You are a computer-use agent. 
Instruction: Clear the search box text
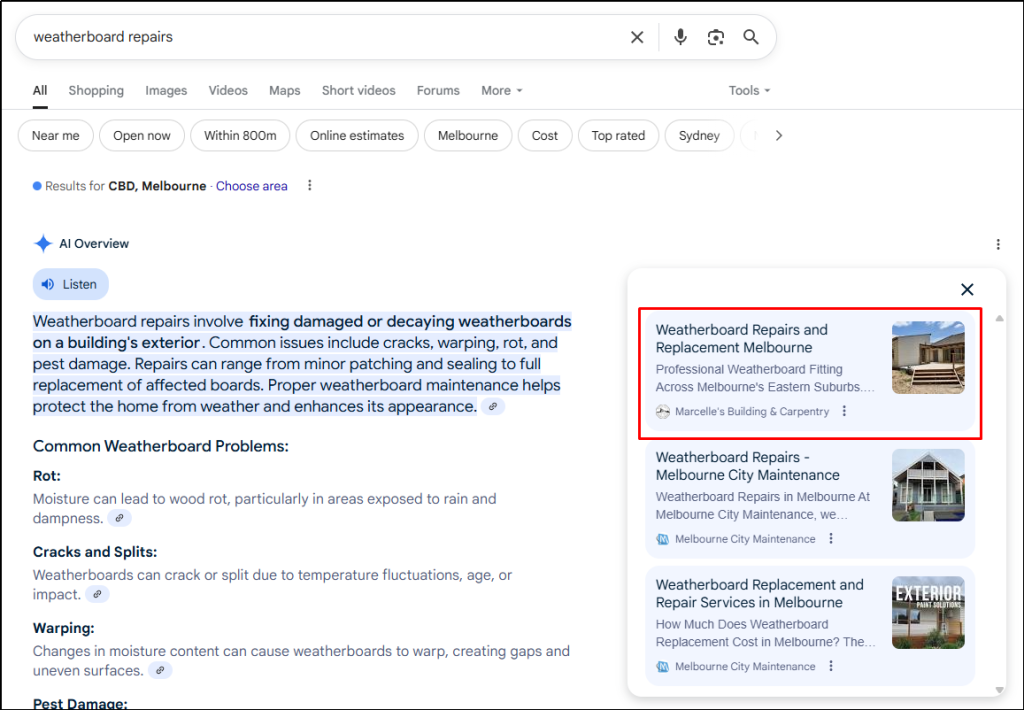[637, 37]
